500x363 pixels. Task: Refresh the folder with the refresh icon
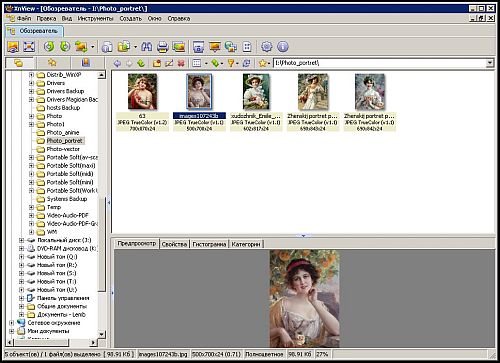coord(247,63)
